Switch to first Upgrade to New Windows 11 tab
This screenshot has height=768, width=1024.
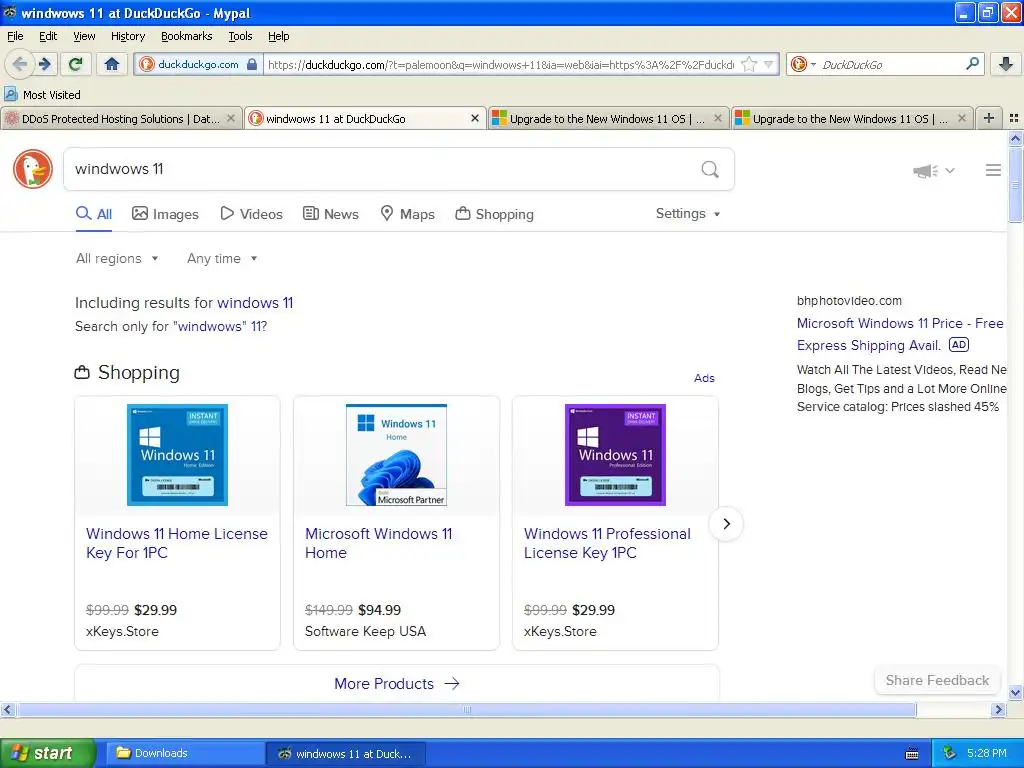607,118
